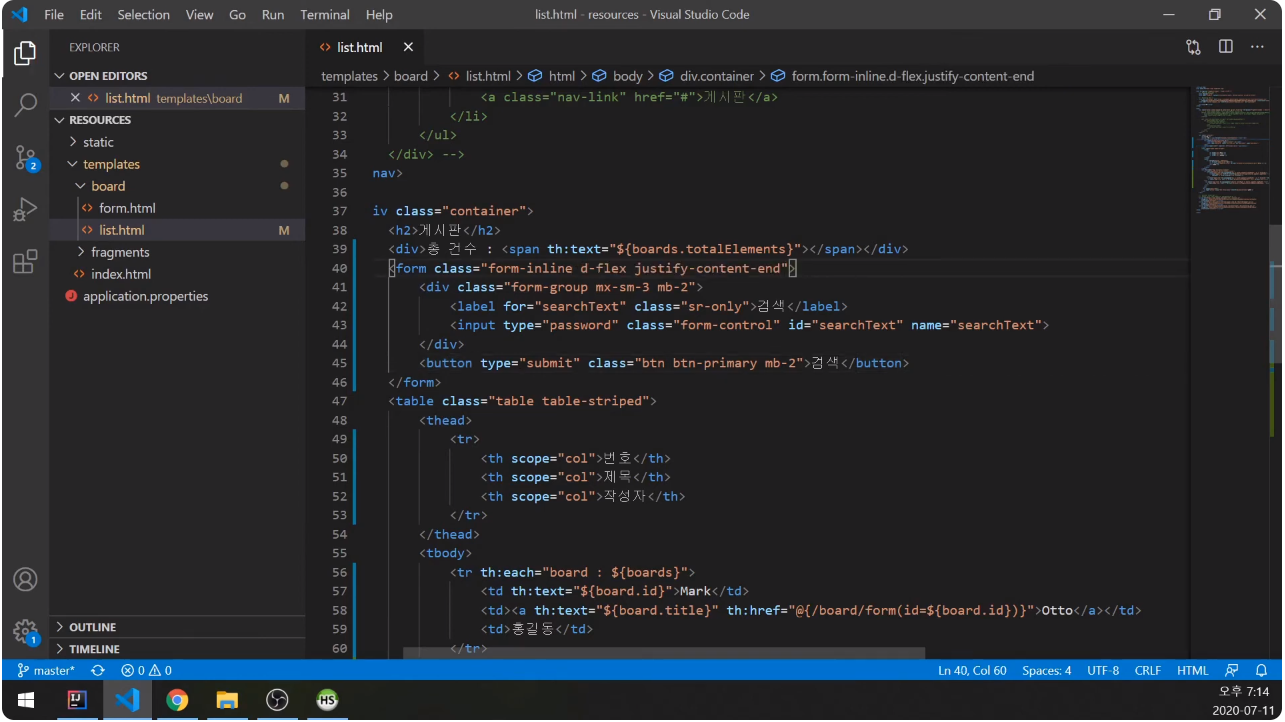Click the feedback icon in status bar
Image resolution: width=1285 pixels, height=722 pixels.
click(1231, 670)
